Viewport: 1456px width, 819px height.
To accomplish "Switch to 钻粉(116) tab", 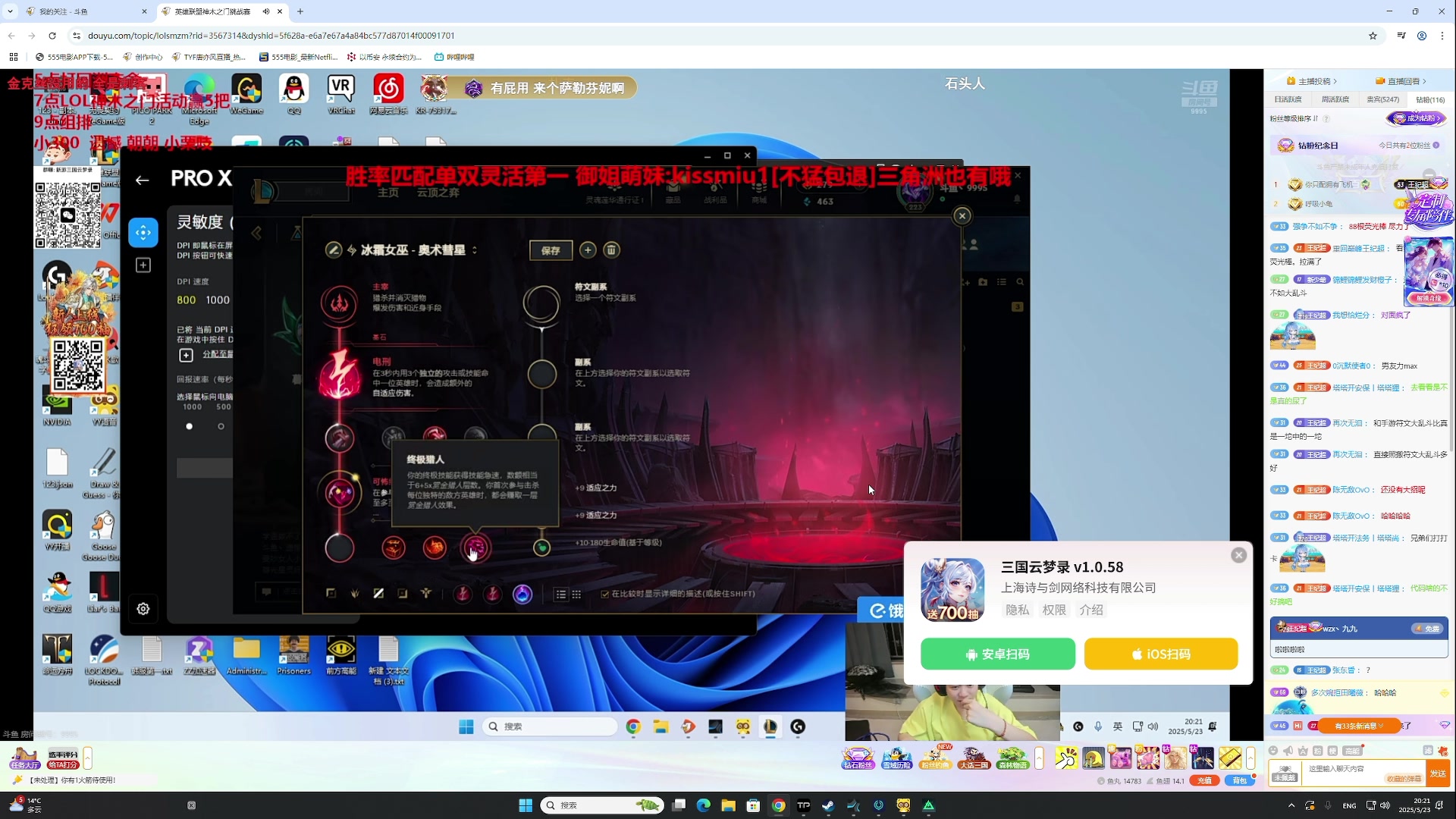I will pyautogui.click(x=1430, y=99).
